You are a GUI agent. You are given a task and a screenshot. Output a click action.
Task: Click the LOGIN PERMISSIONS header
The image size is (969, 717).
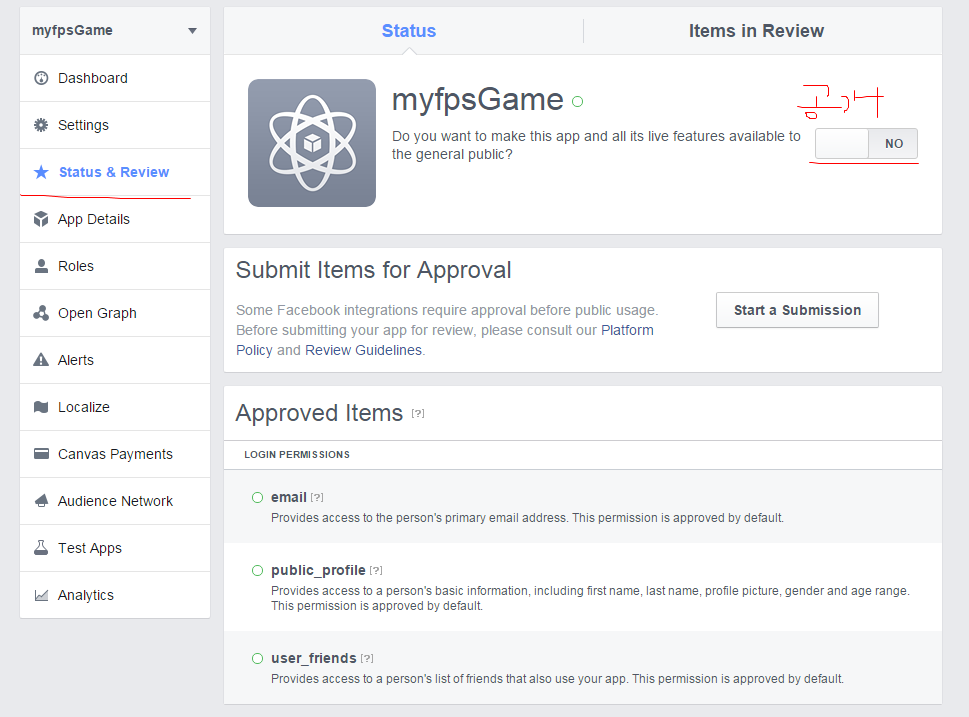297,454
